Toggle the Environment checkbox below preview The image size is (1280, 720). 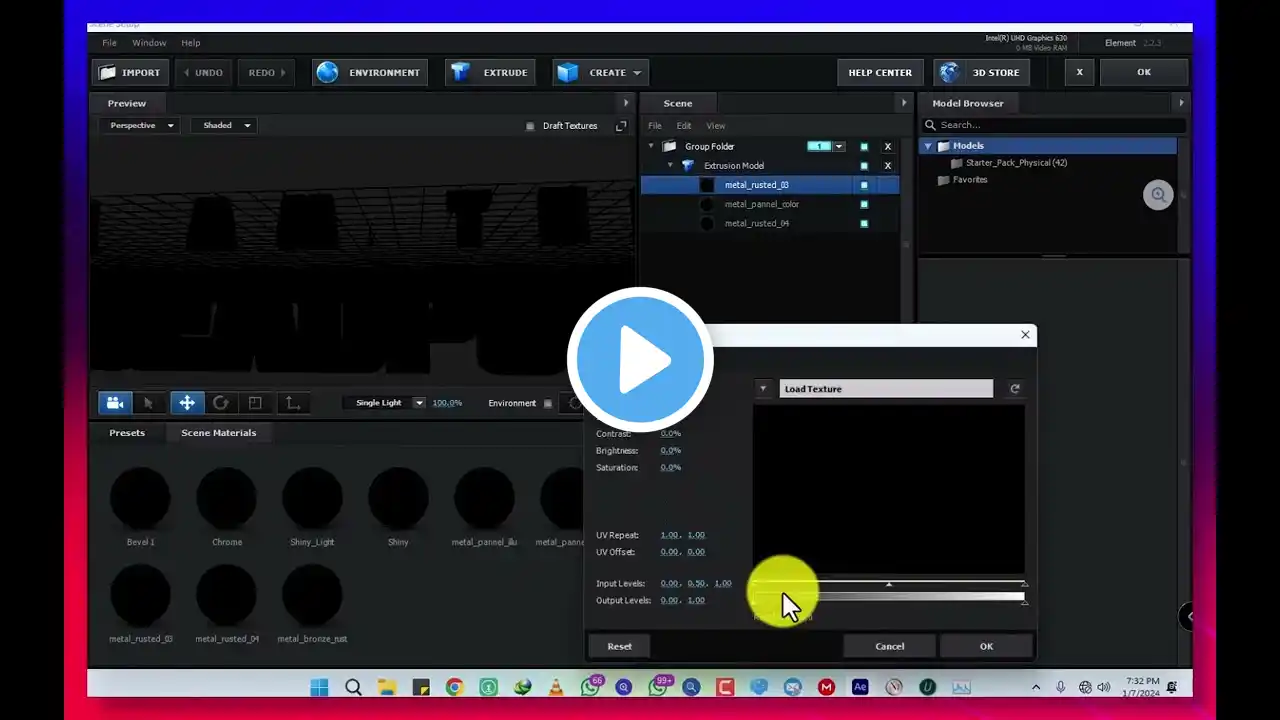coord(548,403)
